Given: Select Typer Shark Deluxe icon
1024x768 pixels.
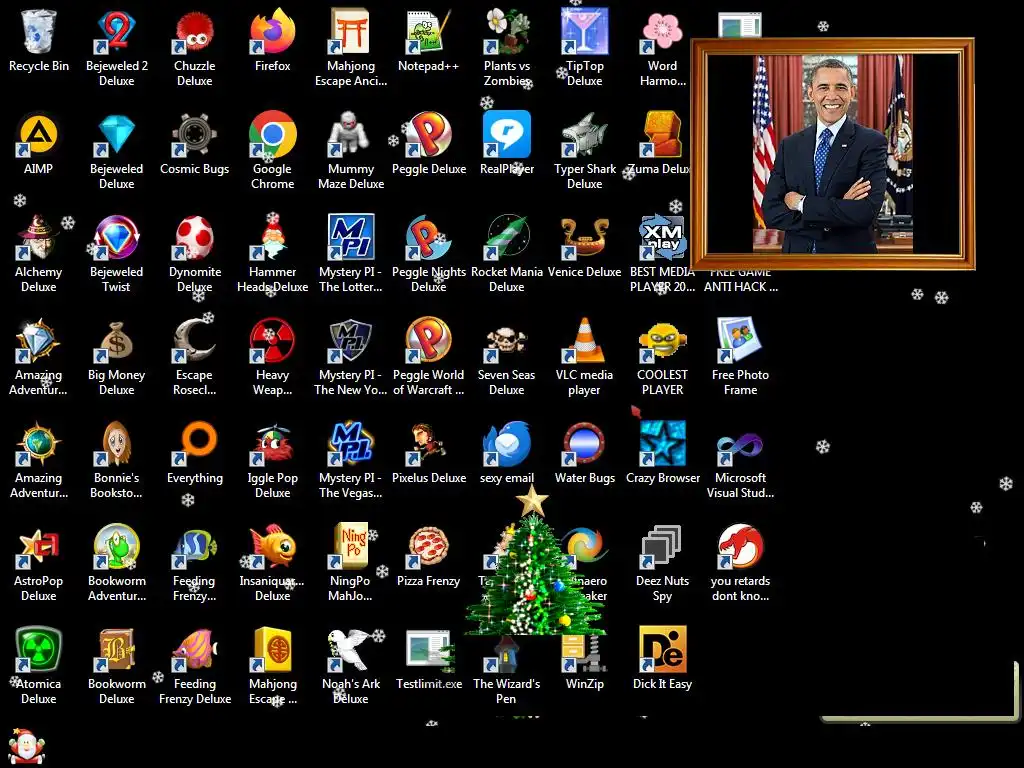Looking at the screenshot, I should [584, 135].
